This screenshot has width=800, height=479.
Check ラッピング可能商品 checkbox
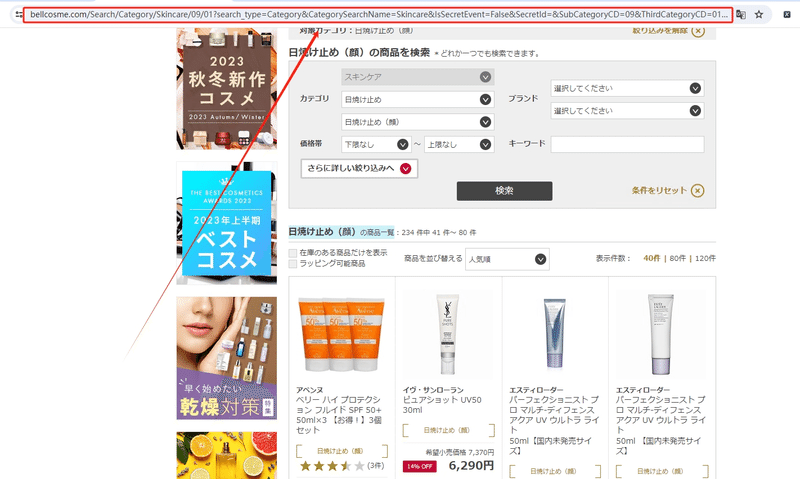[293, 264]
